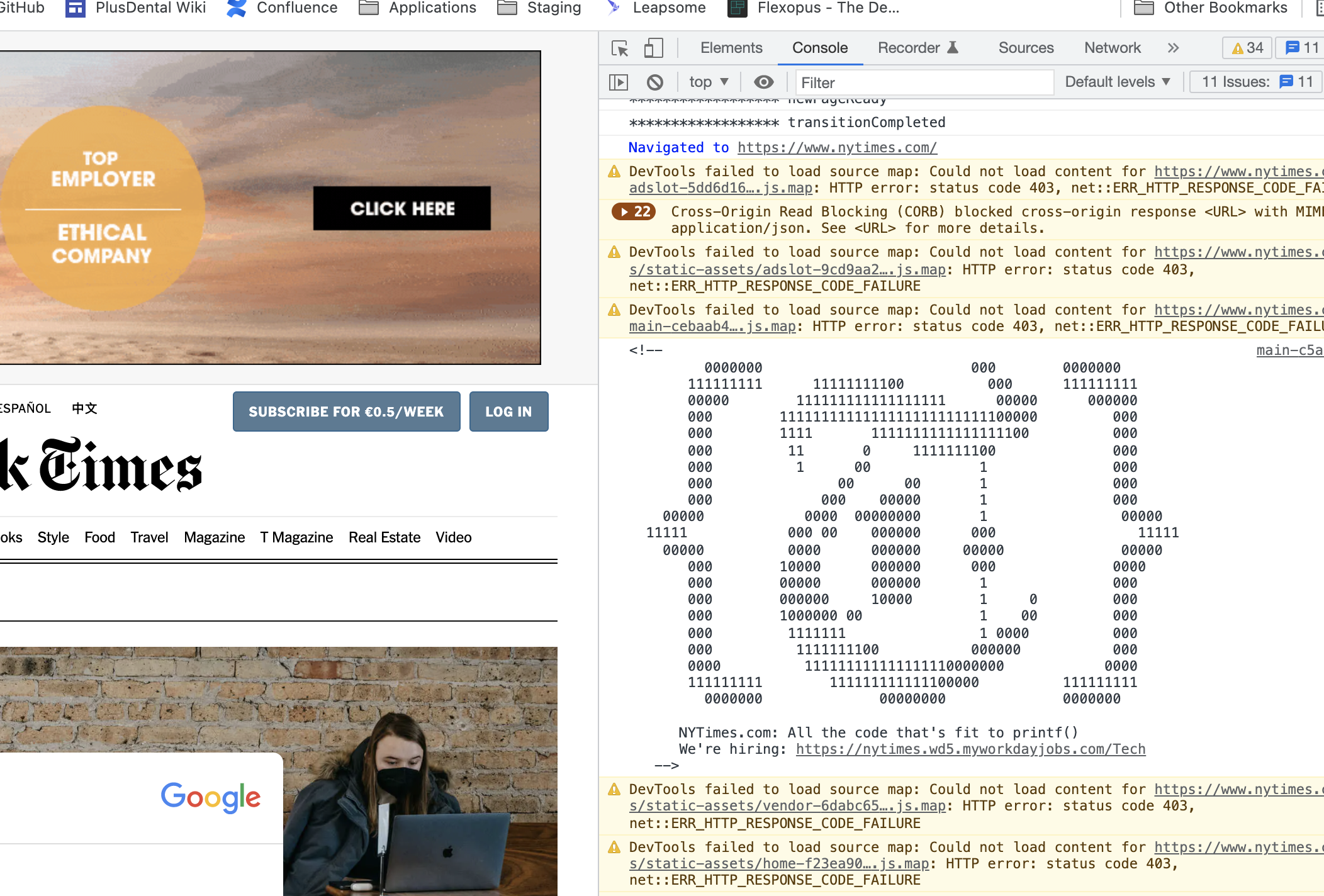Image resolution: width=1324 pixels, height=896 pixels.
Task: Open the Network tab
Action: [x=1112, y=48]
